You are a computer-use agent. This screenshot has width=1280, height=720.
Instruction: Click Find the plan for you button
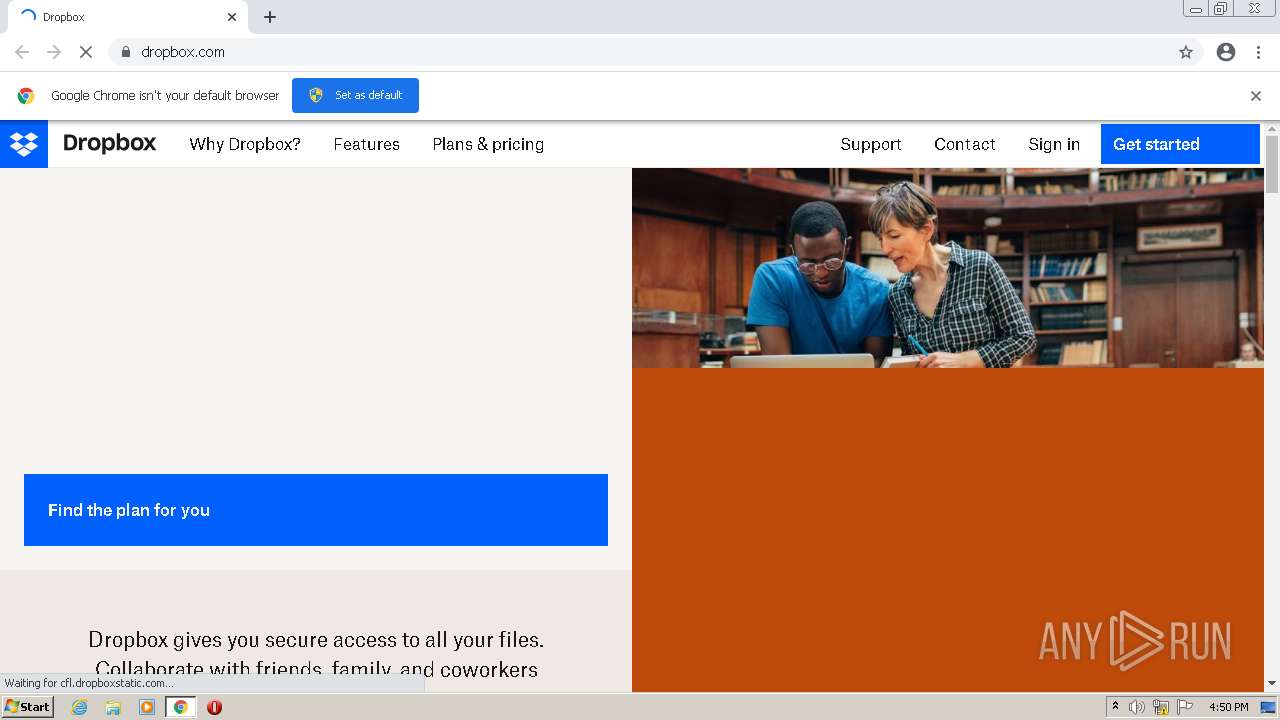pyautogui.click(x=316, y=510)
